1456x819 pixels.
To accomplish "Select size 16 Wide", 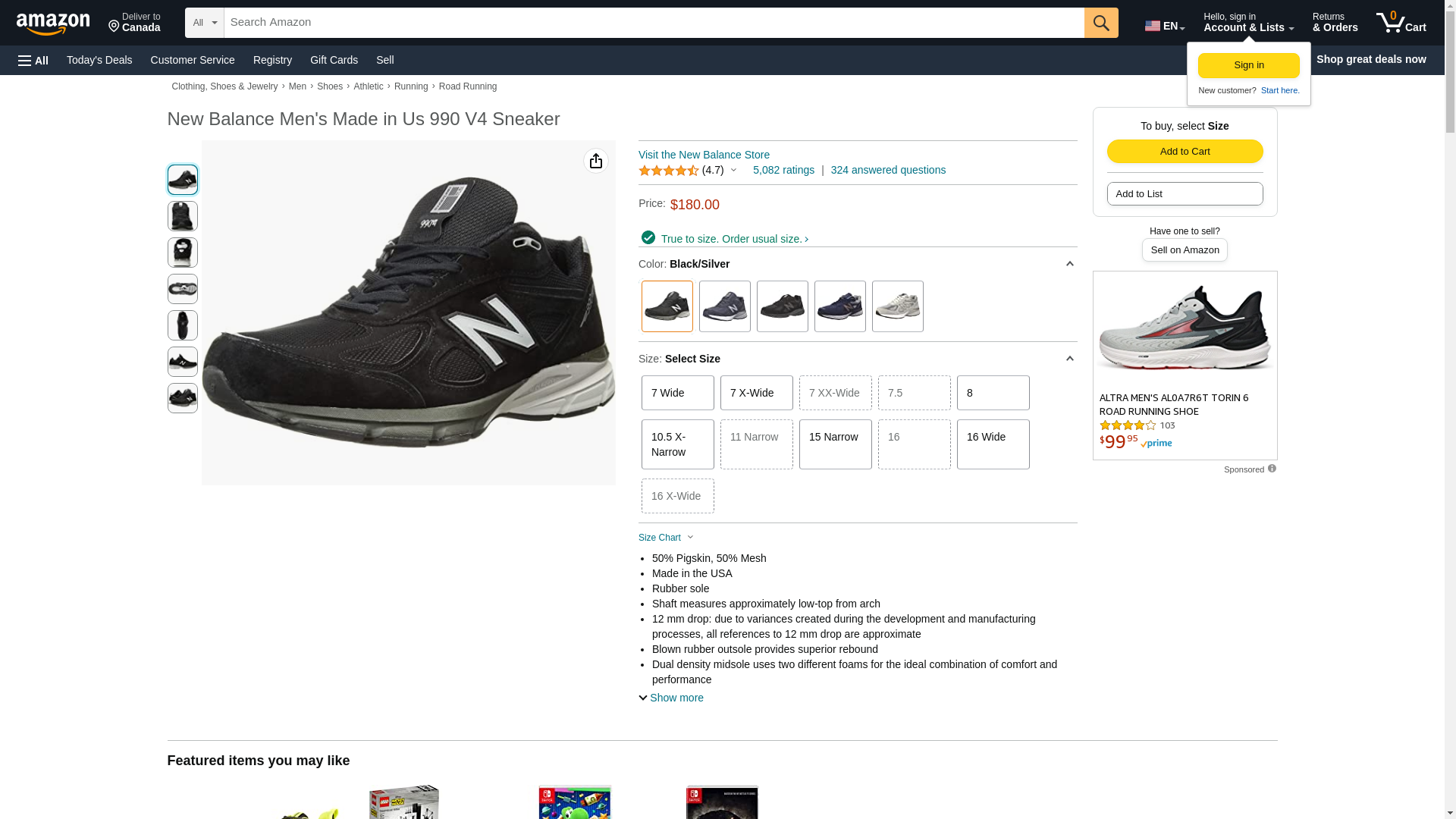I will pyautogui.click(x=993, y=444).
